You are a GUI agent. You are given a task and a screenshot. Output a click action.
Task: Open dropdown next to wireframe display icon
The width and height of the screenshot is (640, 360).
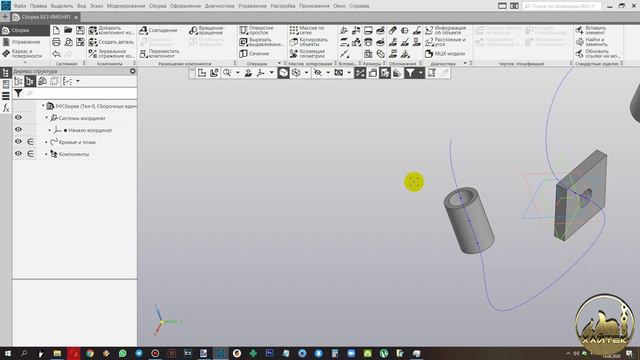point(306,73)
